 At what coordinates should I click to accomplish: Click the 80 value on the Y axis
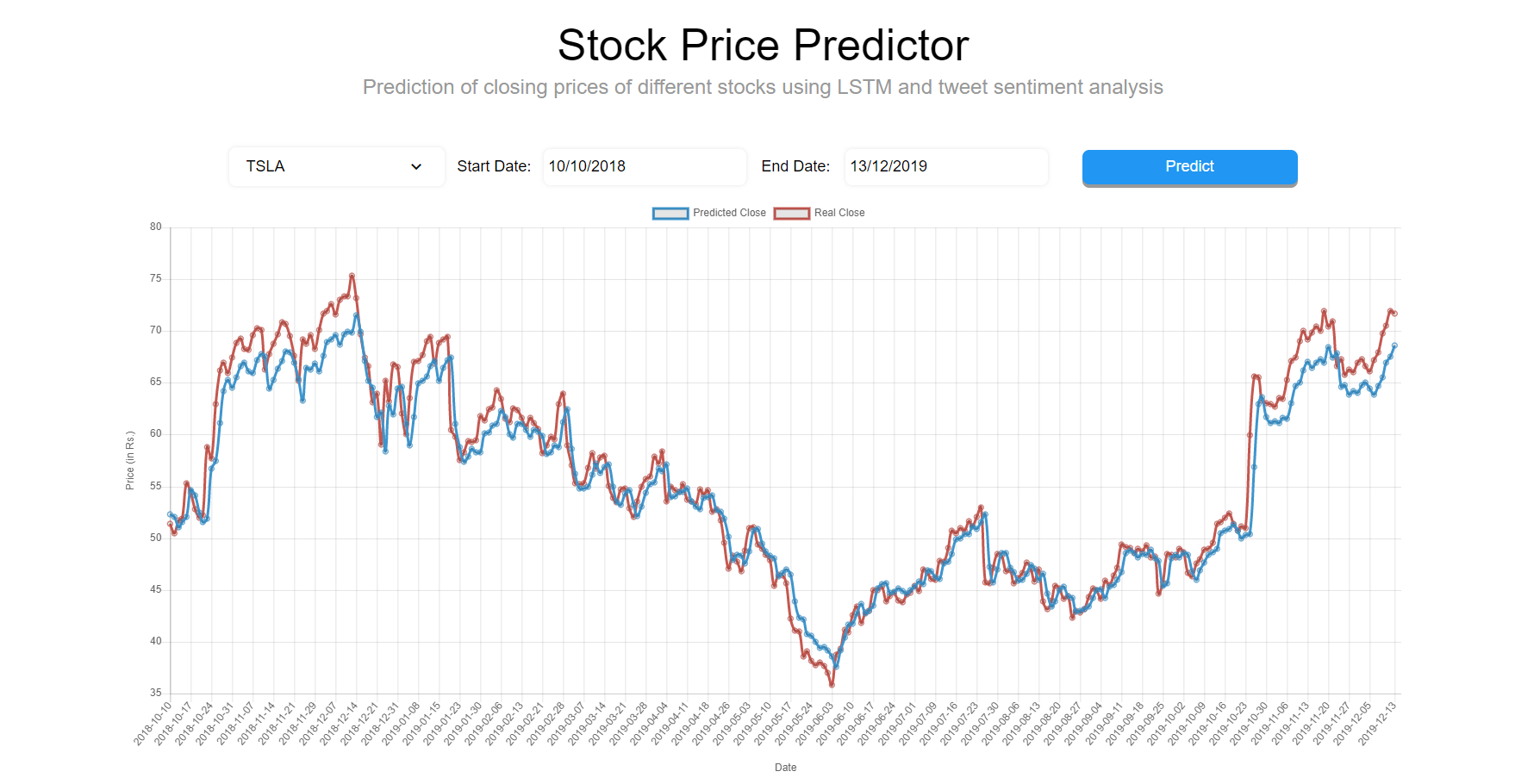pos(156,227)
